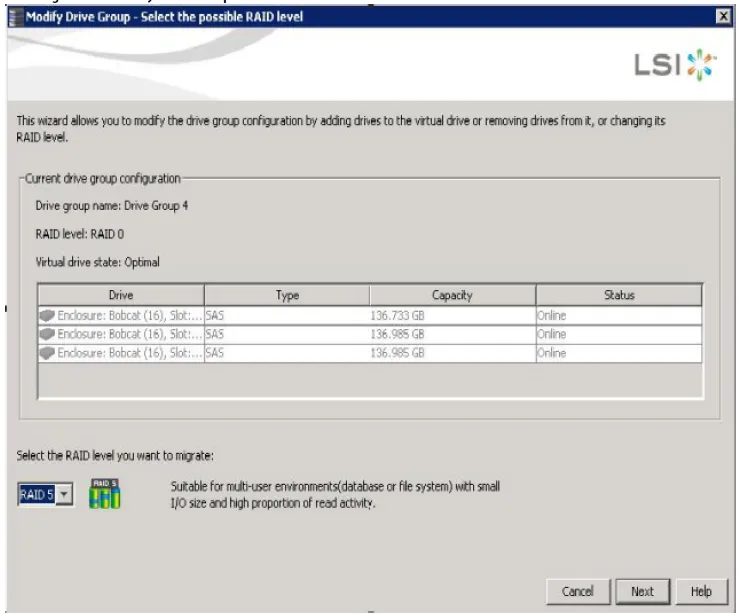Image resolution: width=739 pixels, height=615 pixels.
Task: Click the empty area below the drive rows
Action: pos(369,381)
